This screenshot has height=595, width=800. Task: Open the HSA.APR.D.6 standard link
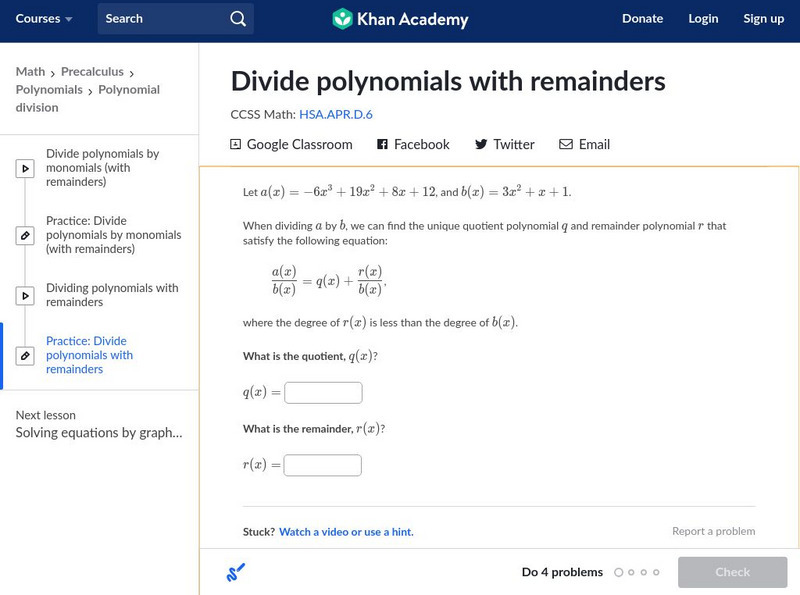coord(336,115)
